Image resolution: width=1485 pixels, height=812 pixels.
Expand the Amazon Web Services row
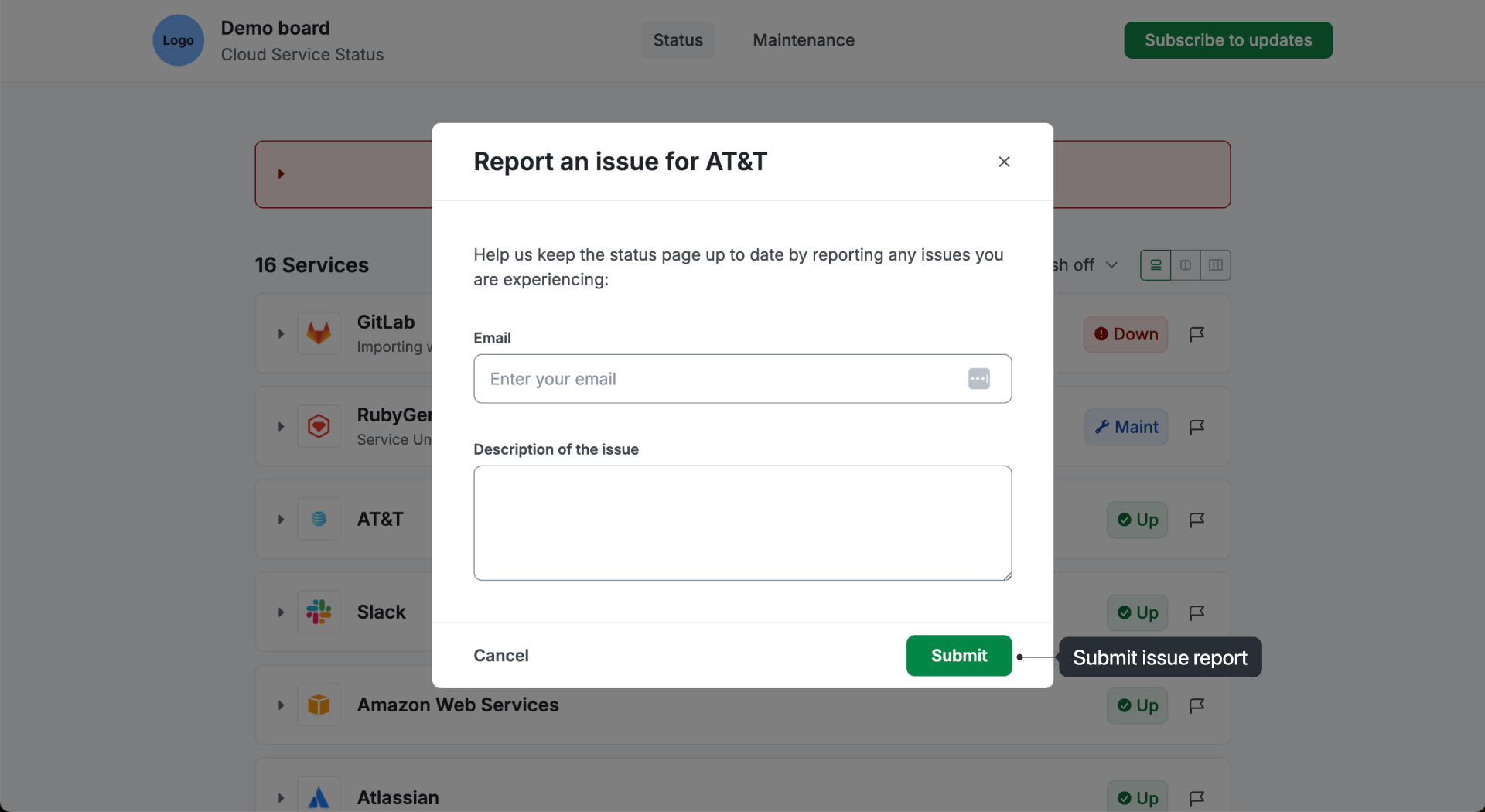281,705
